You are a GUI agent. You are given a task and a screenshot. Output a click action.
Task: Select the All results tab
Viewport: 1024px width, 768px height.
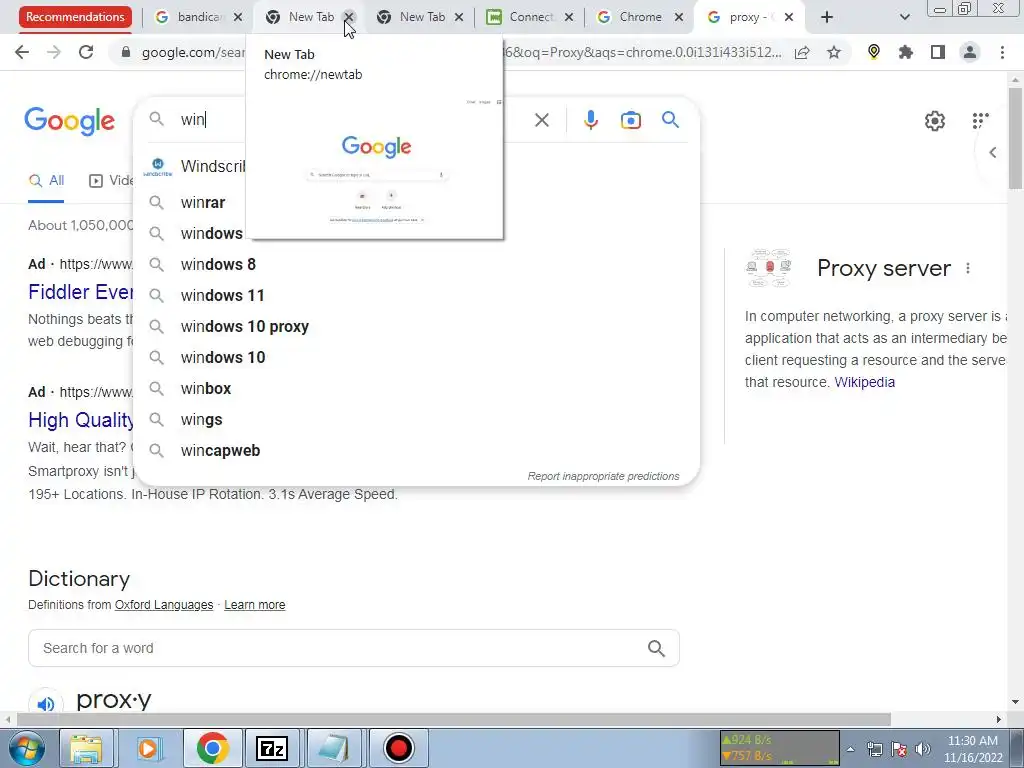point(46,181)
